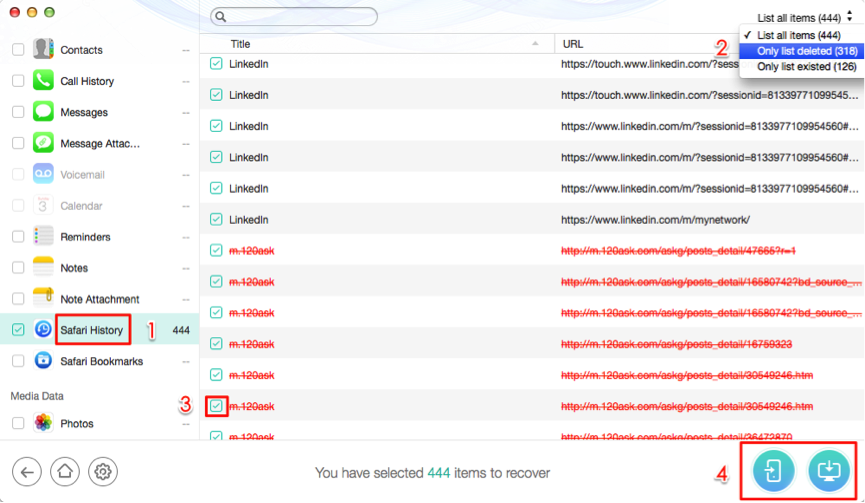
Task: Select the Safari Bookmarks category label
Action: (102, 361)
